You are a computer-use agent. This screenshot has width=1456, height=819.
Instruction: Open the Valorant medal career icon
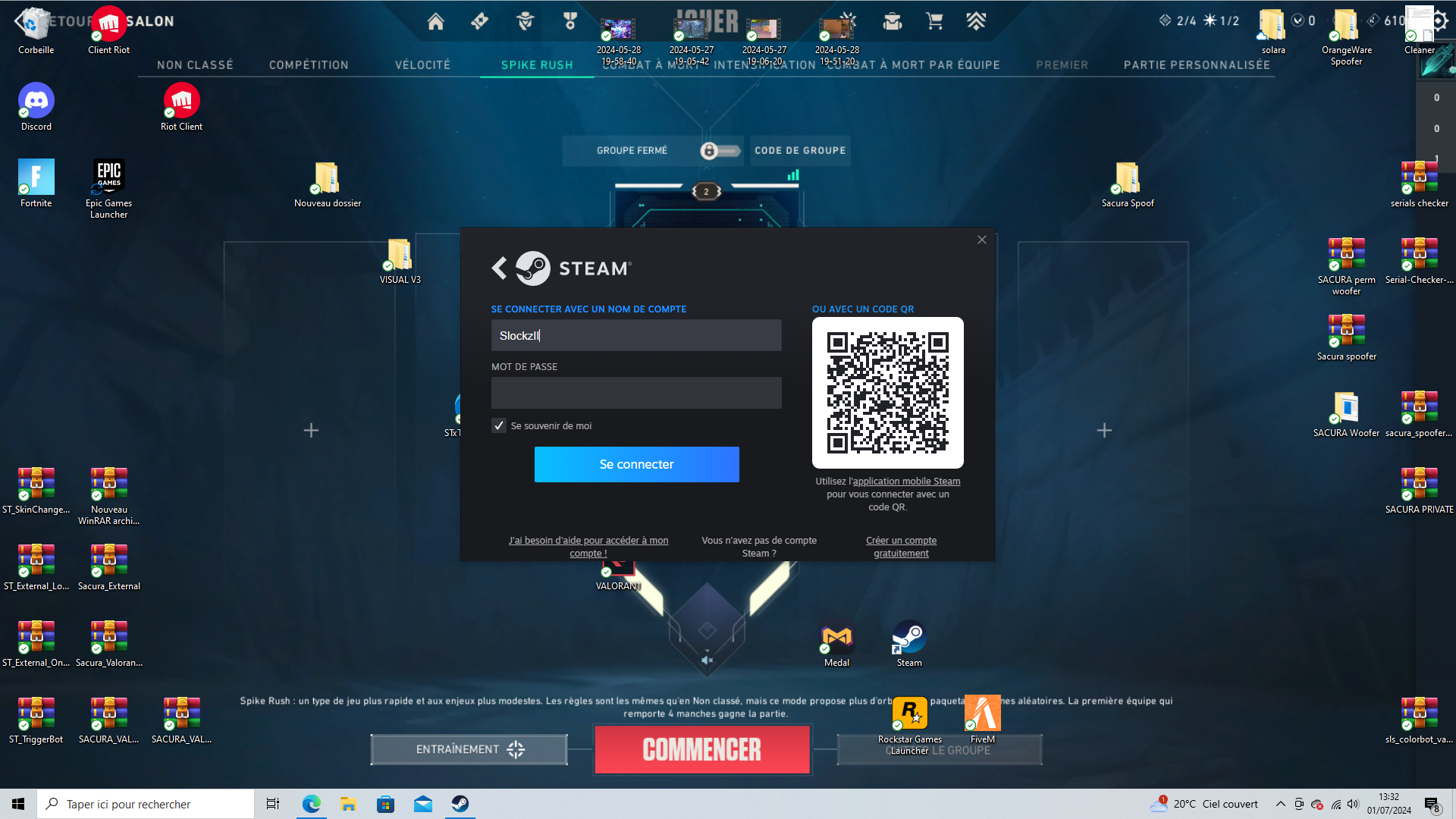[x=570, y=21]
